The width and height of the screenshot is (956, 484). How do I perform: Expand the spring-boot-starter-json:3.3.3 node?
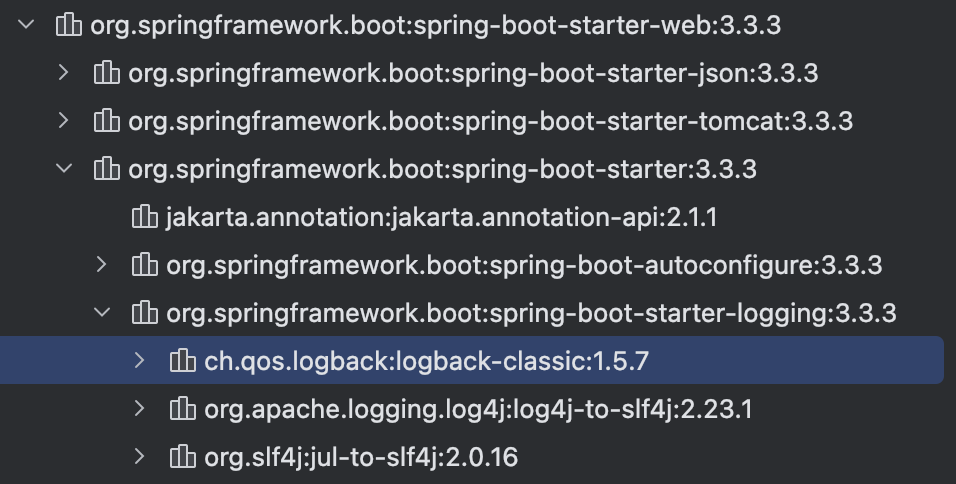coord(63,73)
